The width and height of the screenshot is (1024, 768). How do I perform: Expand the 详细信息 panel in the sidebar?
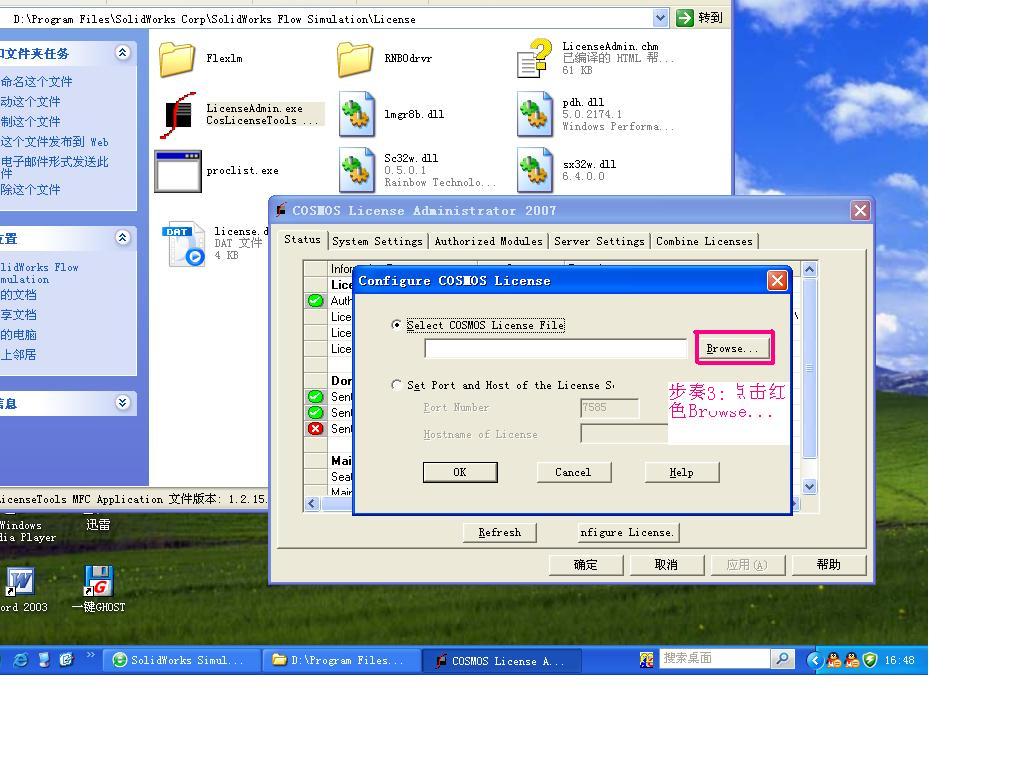122,402
